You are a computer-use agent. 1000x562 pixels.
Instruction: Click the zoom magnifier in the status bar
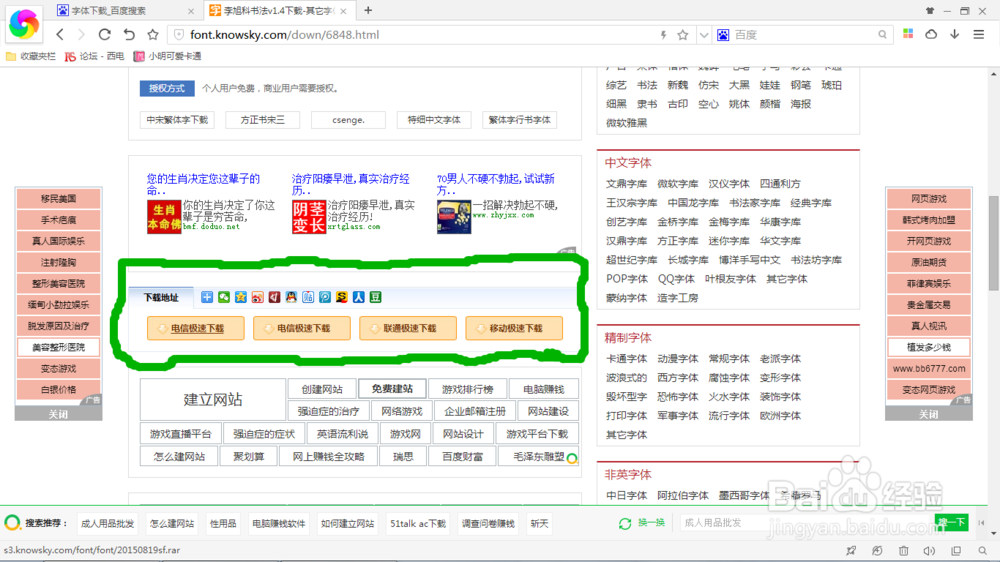(982, 551)
